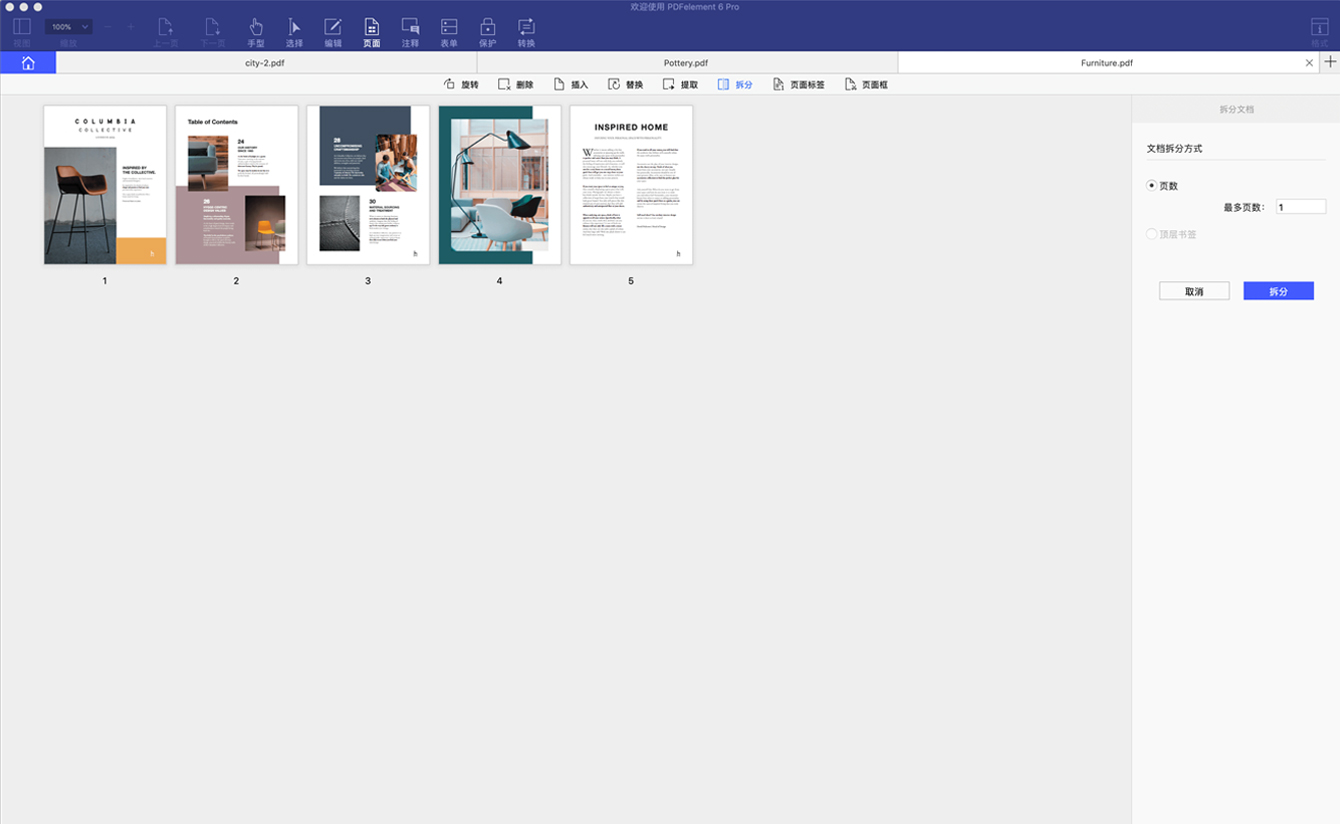The height and width of the screenshot is (824, 1340).
Task: Switch to the Pottery.pdf tab
Action: coord(686,63)
